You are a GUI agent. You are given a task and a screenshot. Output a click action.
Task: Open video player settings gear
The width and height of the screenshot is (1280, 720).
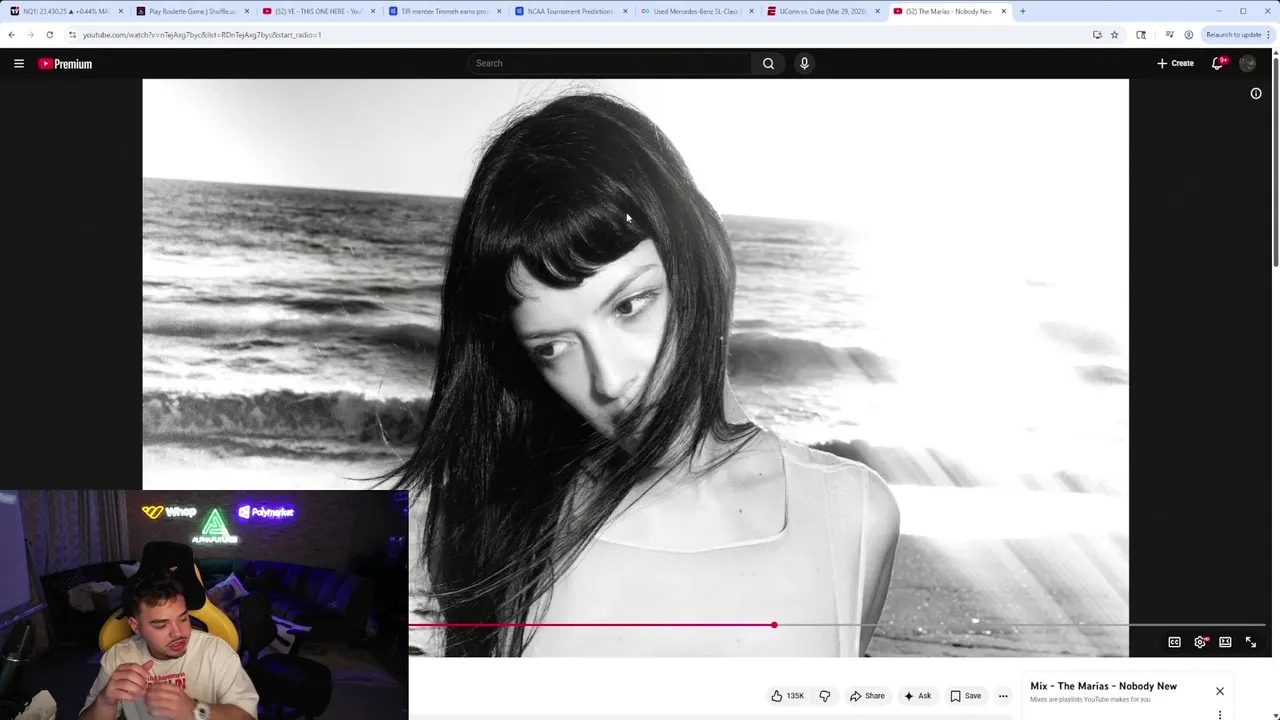tap(1200, 642)
